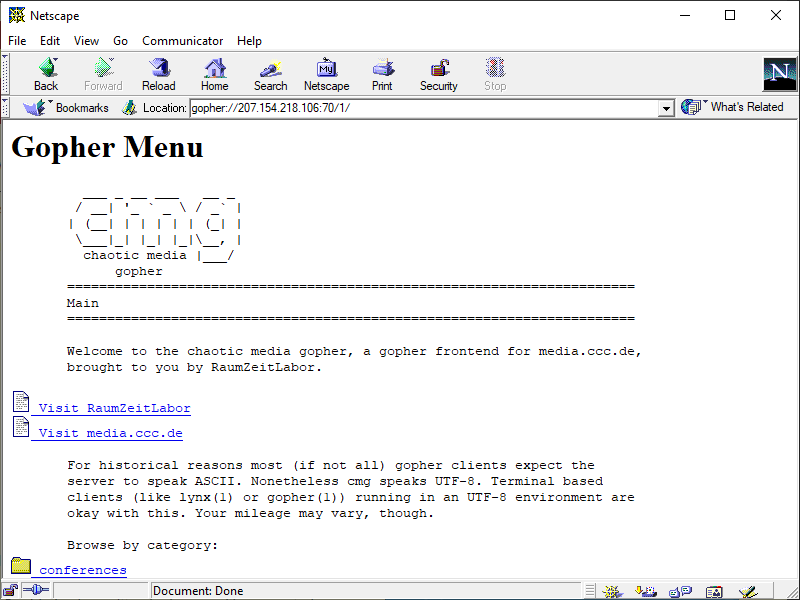Click the 'Browse by category:' text

tap(142, 545)
